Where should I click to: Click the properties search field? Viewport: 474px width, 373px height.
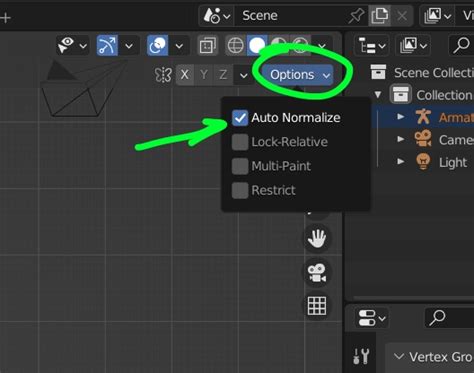(x=450, y=318)
